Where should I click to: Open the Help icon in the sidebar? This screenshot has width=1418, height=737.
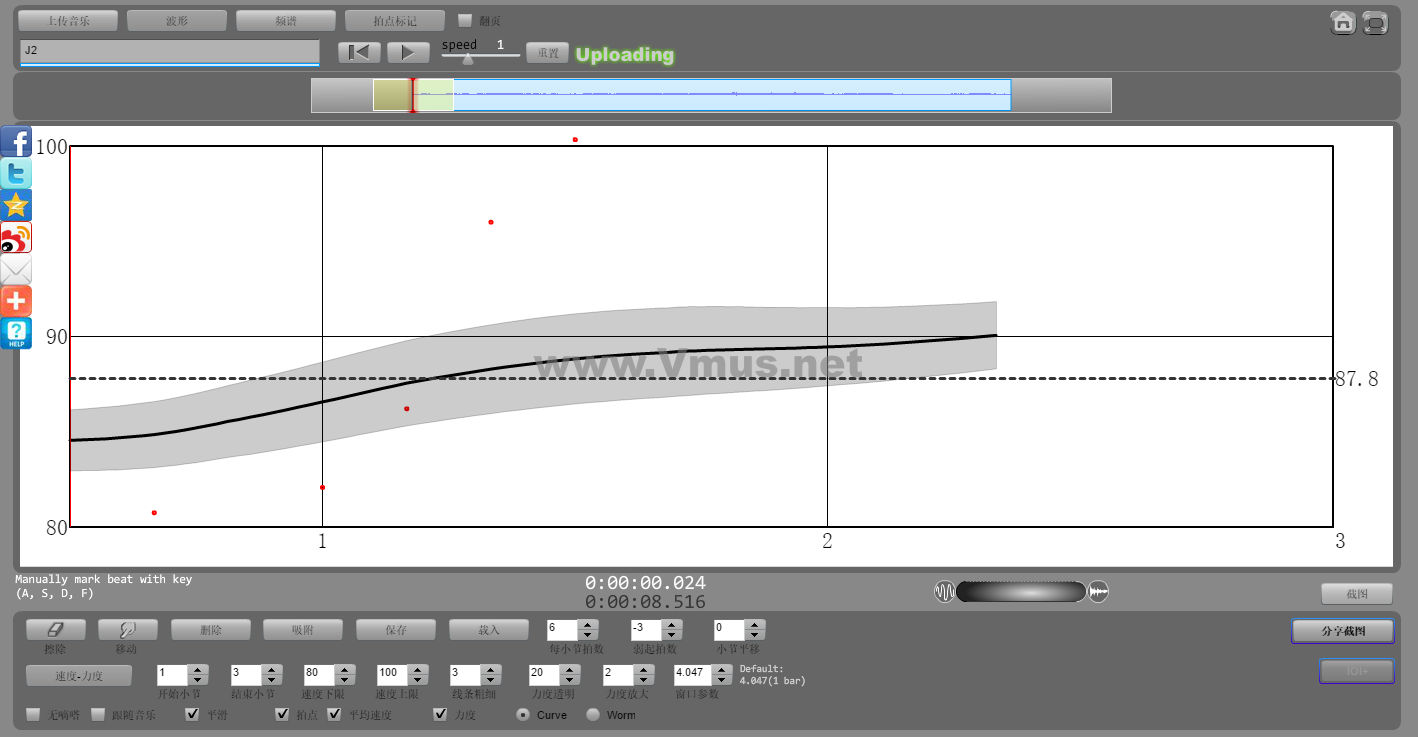pyautogui.click(x=16, y=333)
